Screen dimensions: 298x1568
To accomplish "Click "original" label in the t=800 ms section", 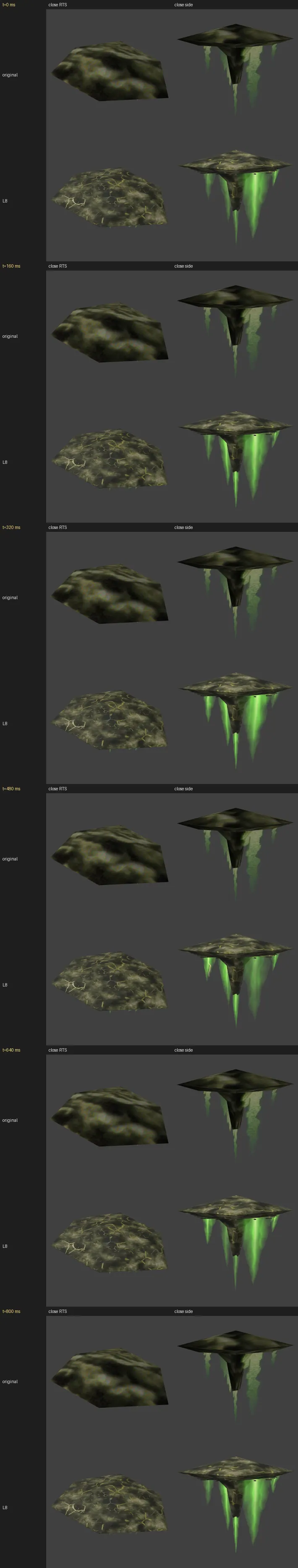I will click(10, 1381).
